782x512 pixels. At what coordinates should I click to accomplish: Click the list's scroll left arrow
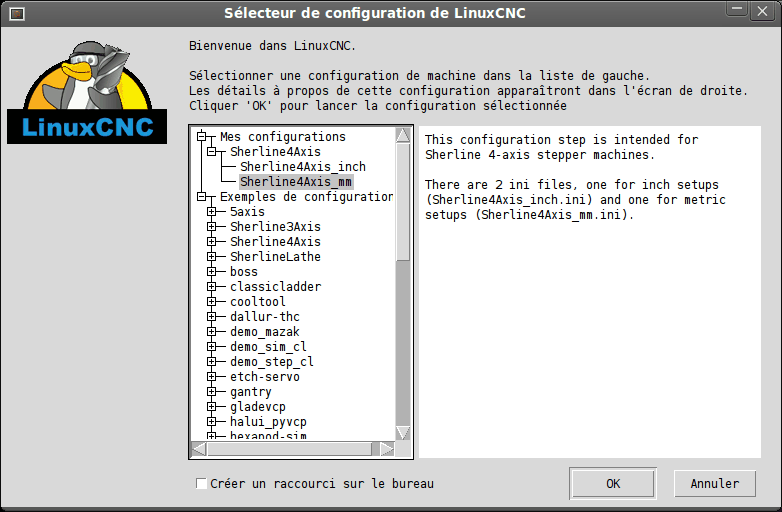click(x=199, y=449)
